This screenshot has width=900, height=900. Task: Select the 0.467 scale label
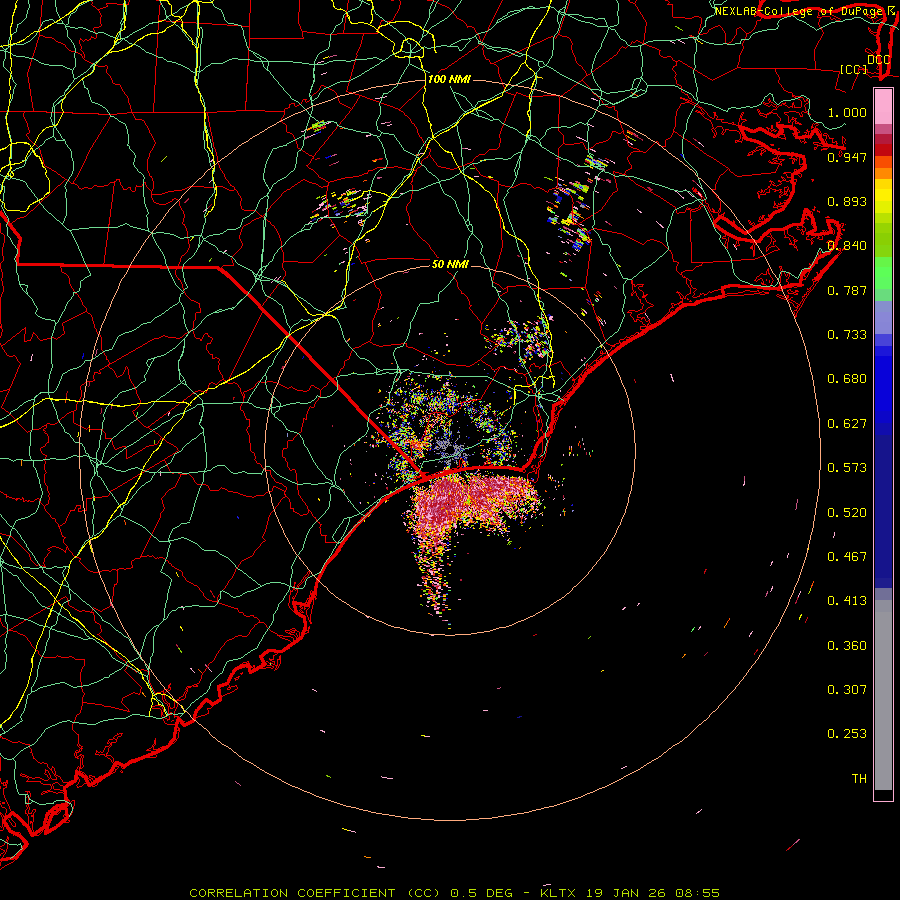click(847, 557)
